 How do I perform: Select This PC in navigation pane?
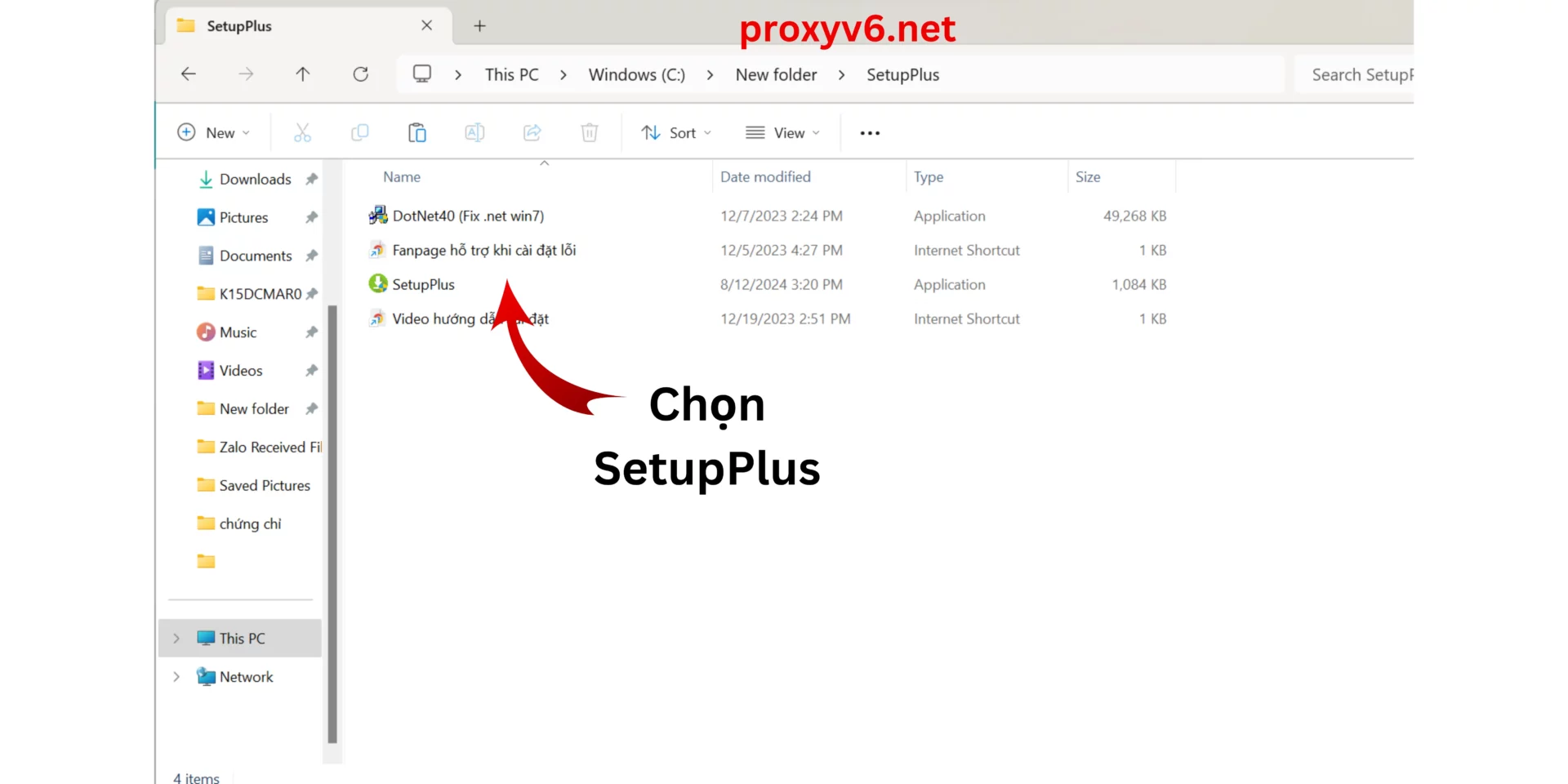click(242, 638)
